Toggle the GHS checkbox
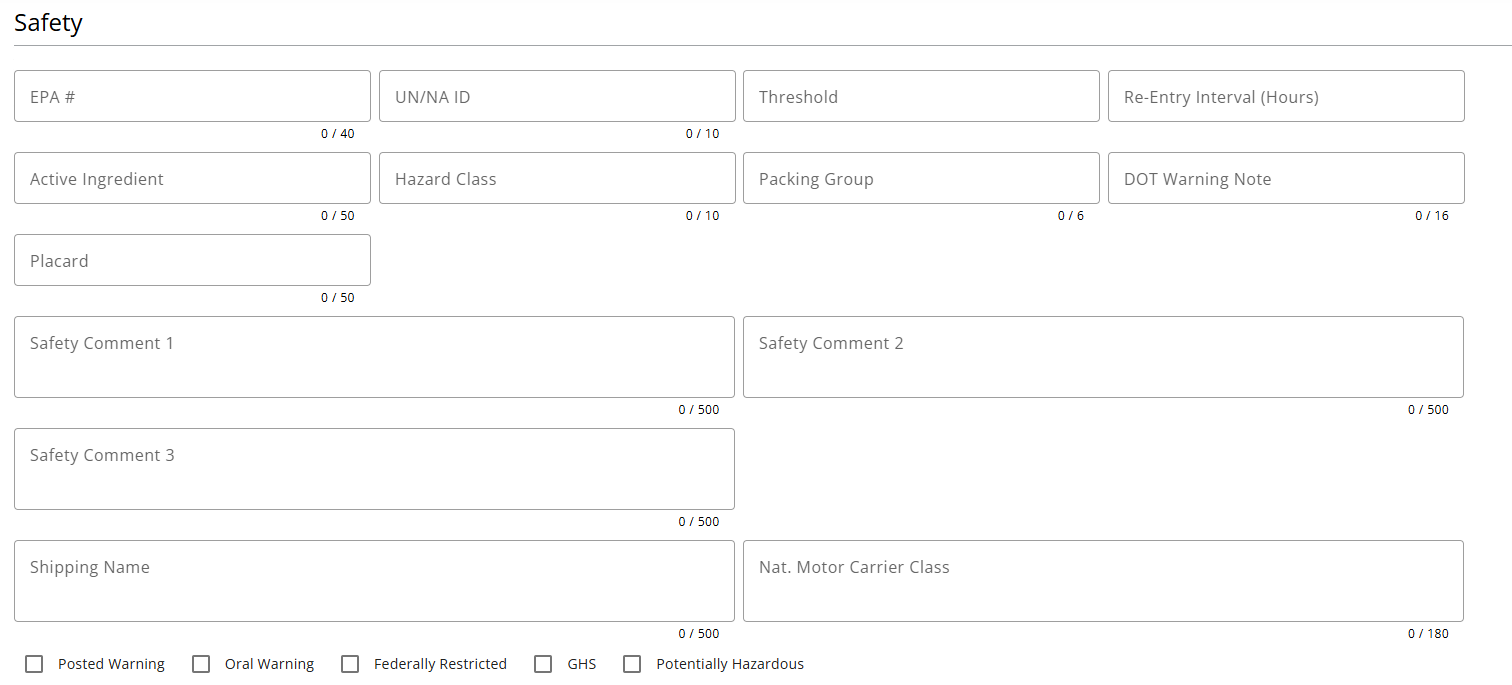The height and width of the screenshot is (685, 1512). click(x=543, y=664)
